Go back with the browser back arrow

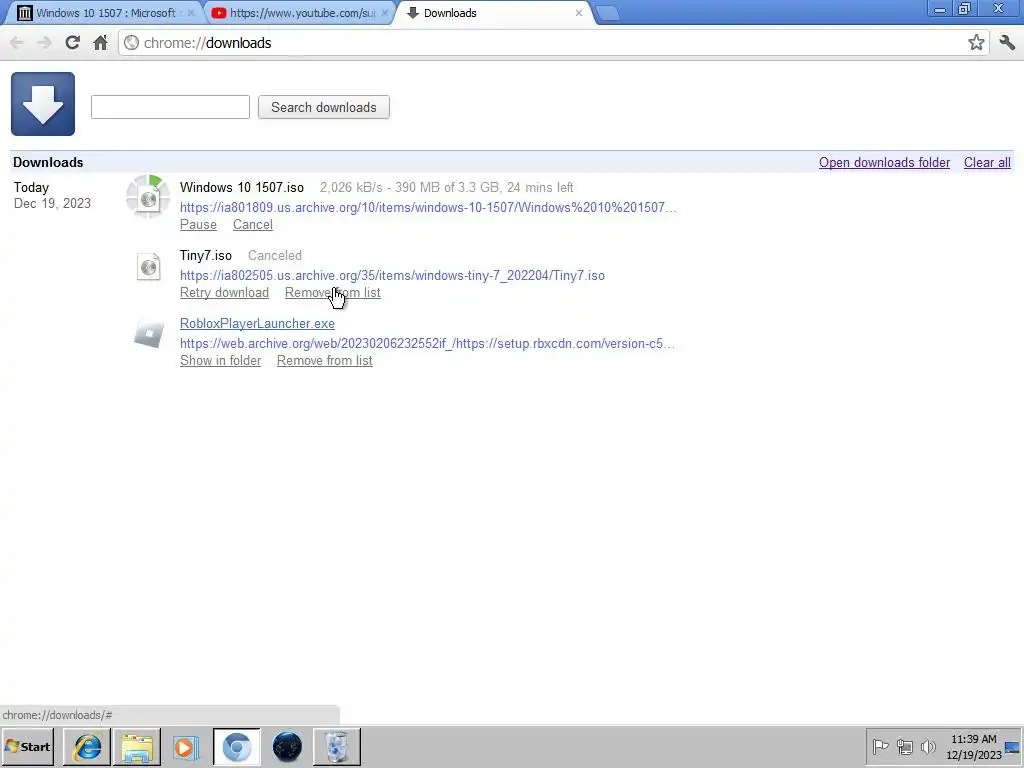16,43
